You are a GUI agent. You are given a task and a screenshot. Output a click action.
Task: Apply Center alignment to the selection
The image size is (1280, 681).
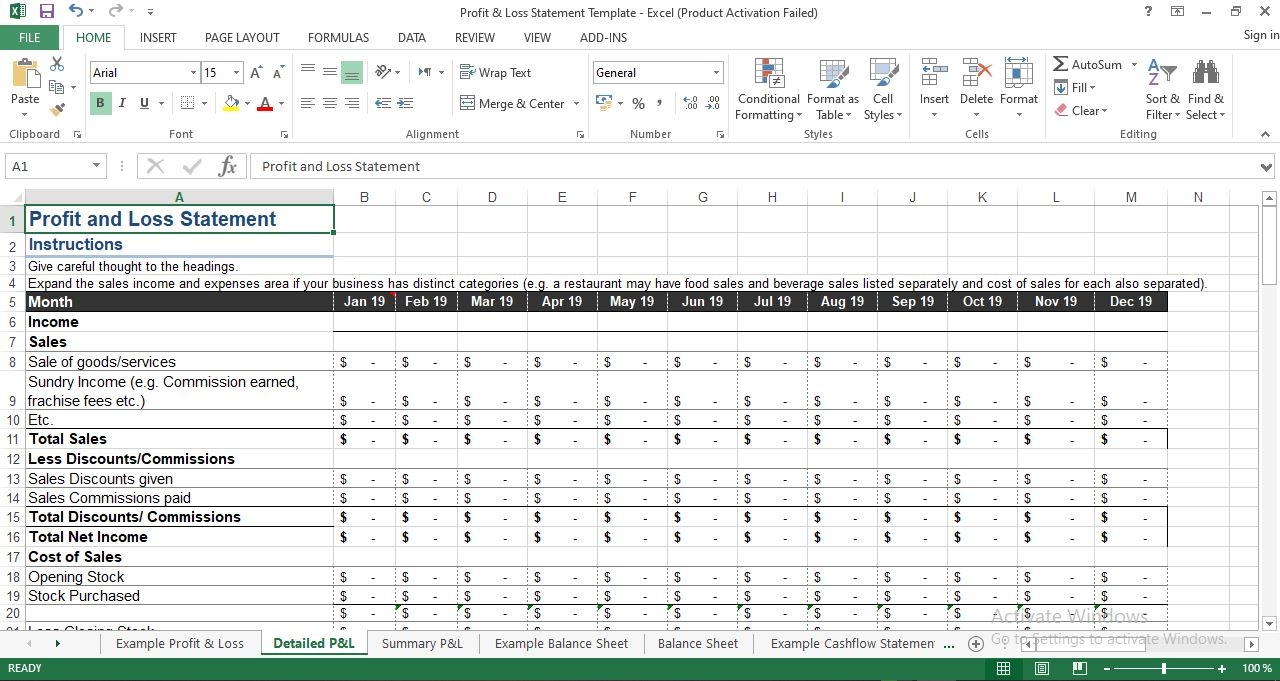[x=330, y=103]
